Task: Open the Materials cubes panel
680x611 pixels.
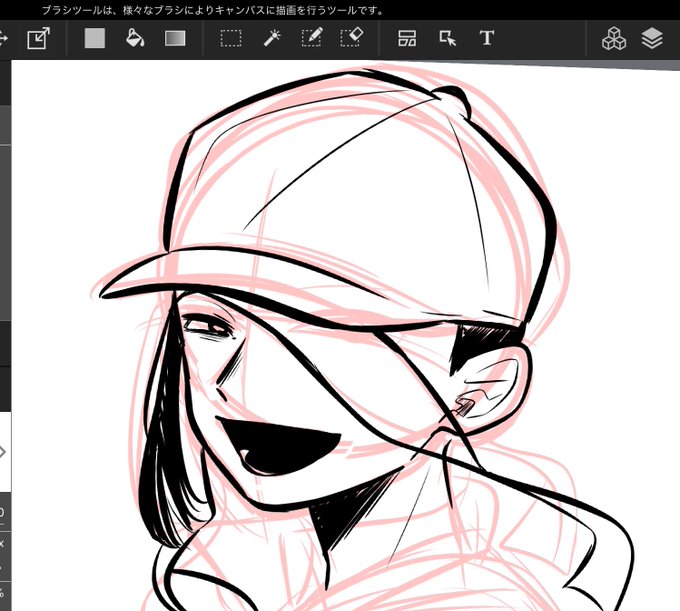Action: (x=614, y=38)
